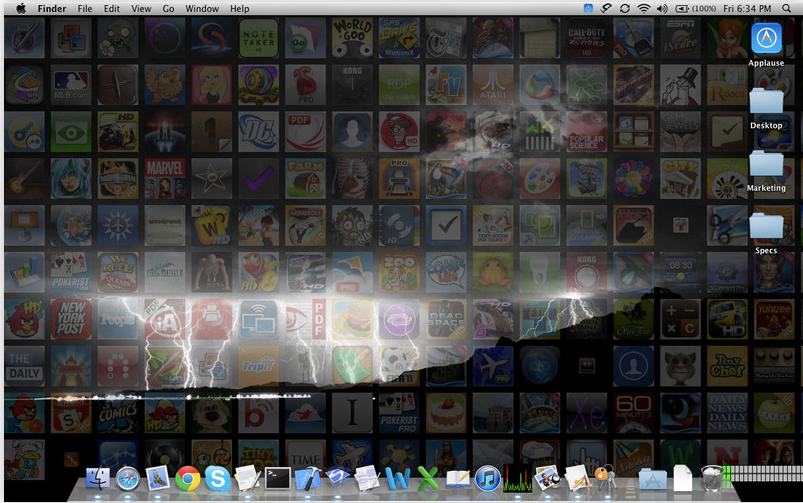Launch Google Chrome from the Dock

(188, 479)
